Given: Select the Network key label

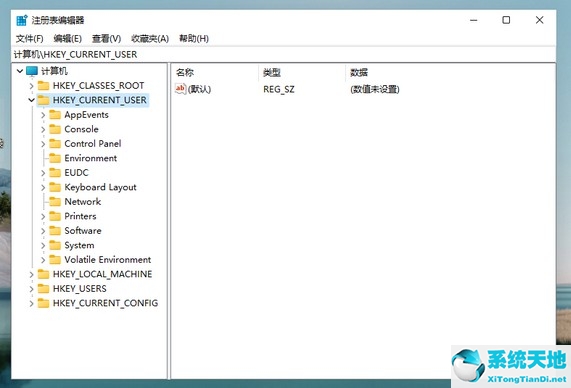Looking at the screenshot, I should tap(83, 201).
